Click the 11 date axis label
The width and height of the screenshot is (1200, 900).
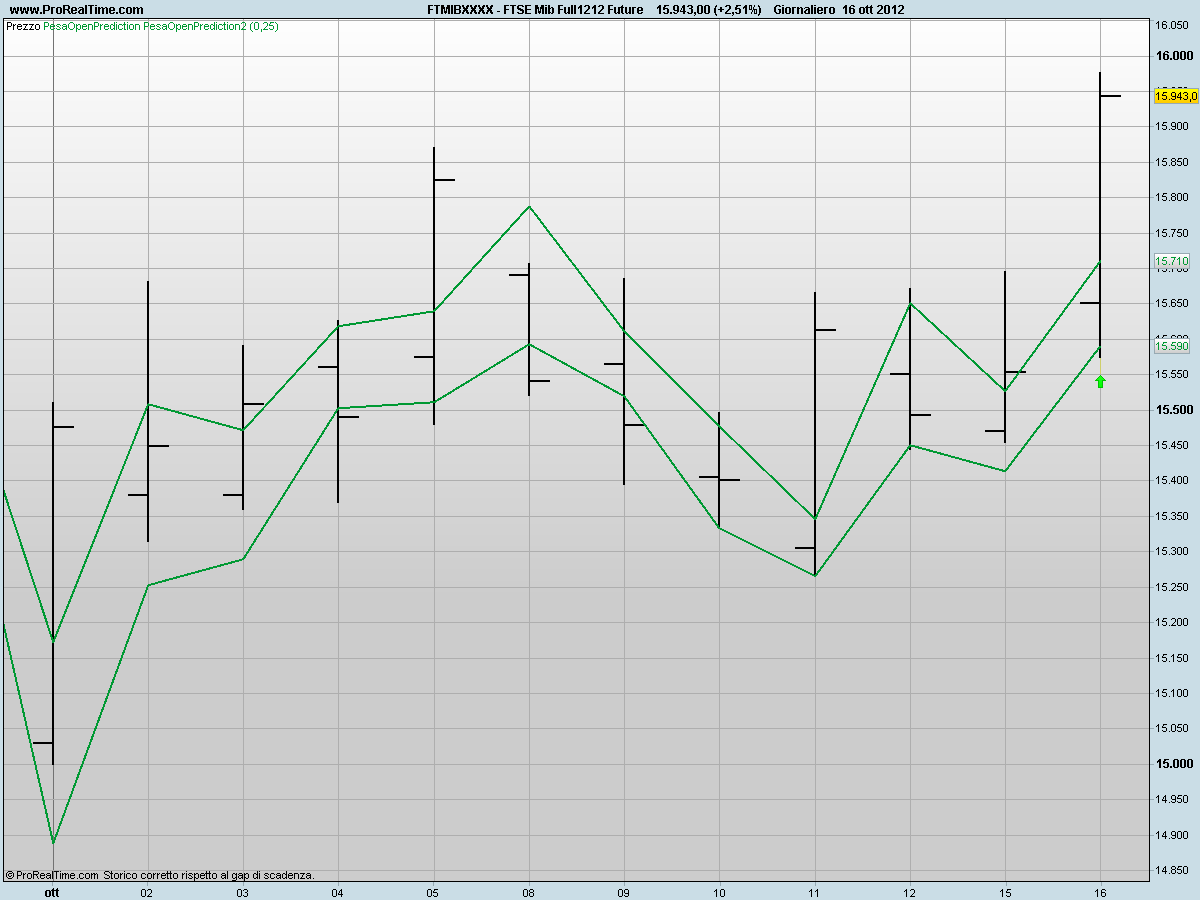click(815, 892)
